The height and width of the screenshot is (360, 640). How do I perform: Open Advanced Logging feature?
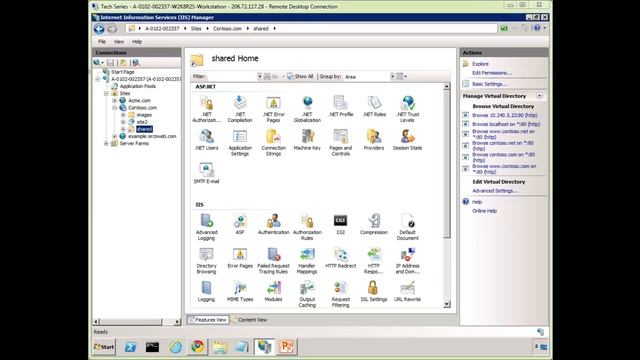click(x=206, y=227)
